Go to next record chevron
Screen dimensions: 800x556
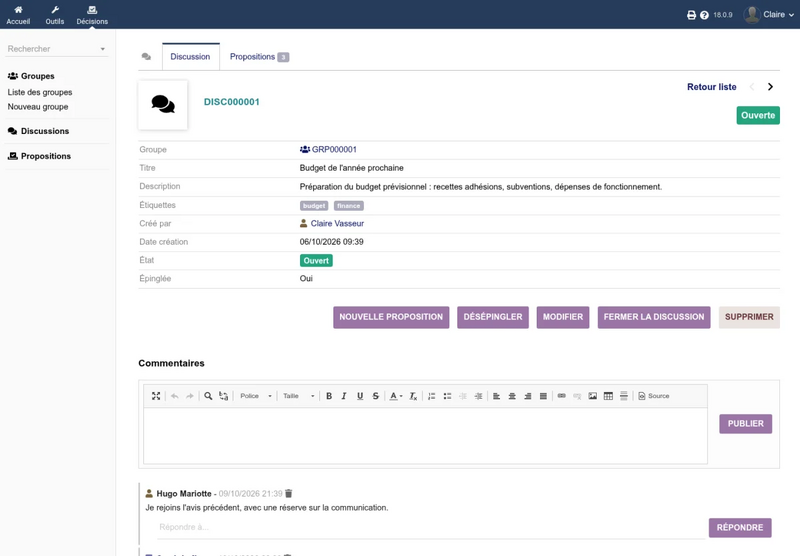tap(770, 87)
